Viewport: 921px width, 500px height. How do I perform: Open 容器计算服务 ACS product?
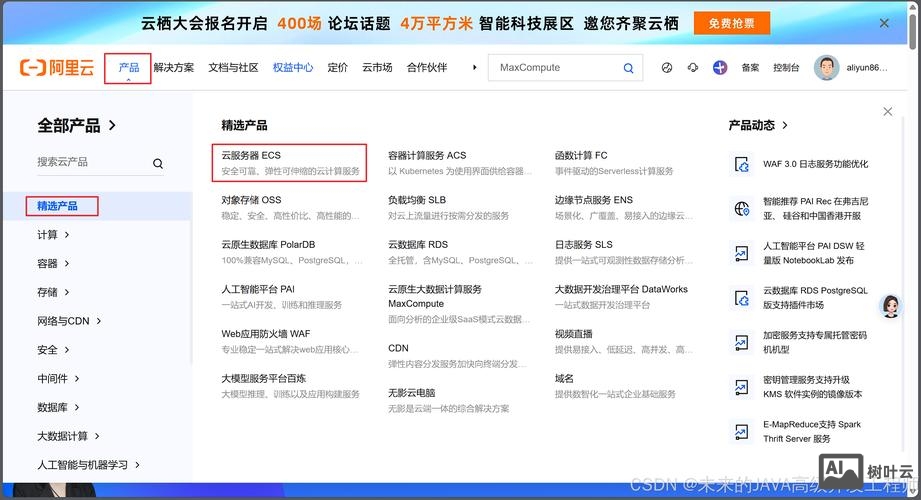pos(427,155)
